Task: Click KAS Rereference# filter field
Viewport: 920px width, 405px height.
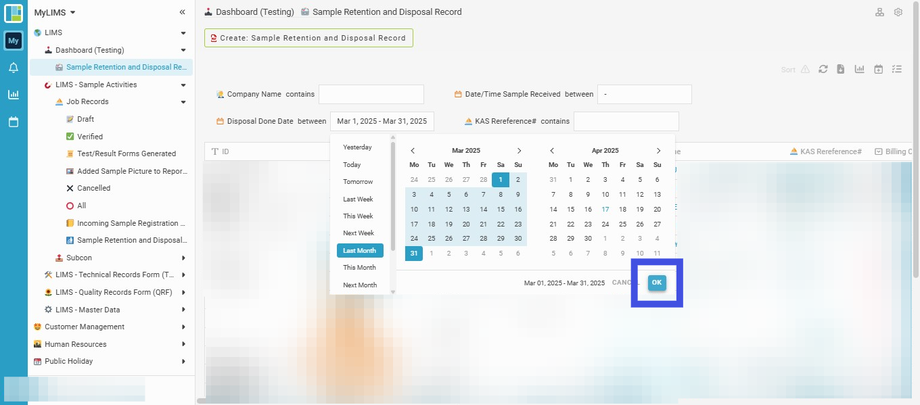Action: click(x=626, y=122)
